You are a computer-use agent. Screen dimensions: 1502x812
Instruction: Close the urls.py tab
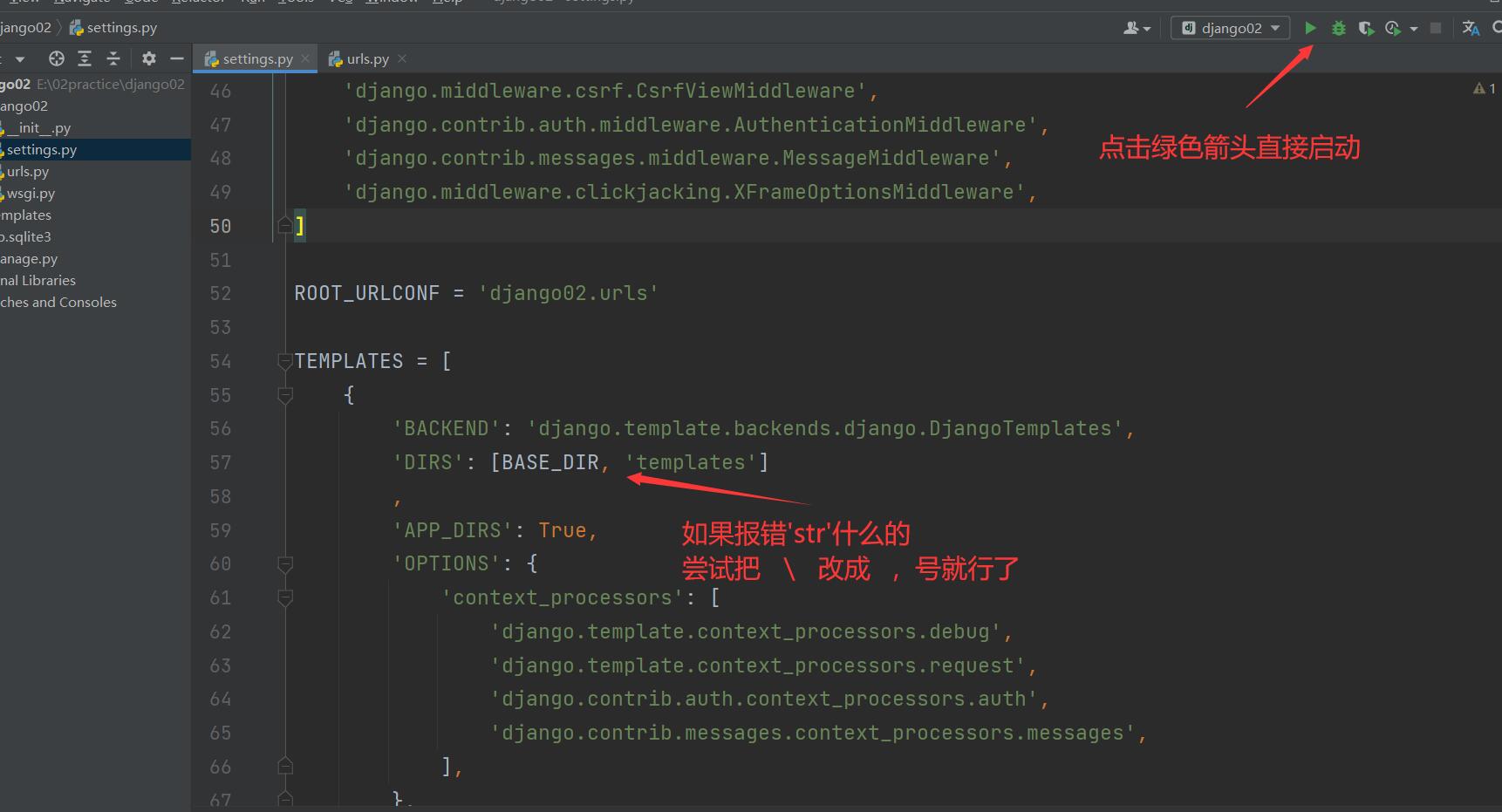coord(402,58)
